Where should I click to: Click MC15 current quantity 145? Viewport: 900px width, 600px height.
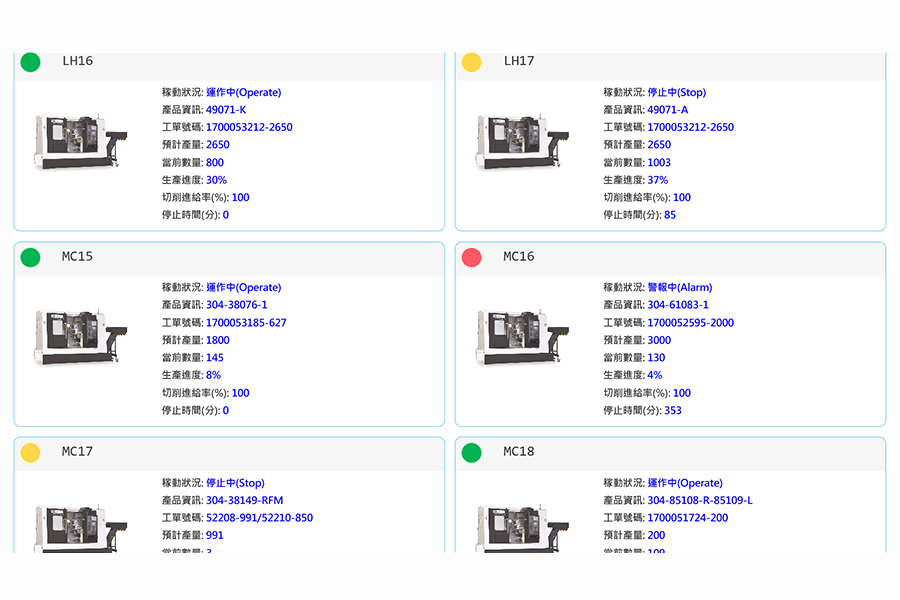click(x=215, y=358)
